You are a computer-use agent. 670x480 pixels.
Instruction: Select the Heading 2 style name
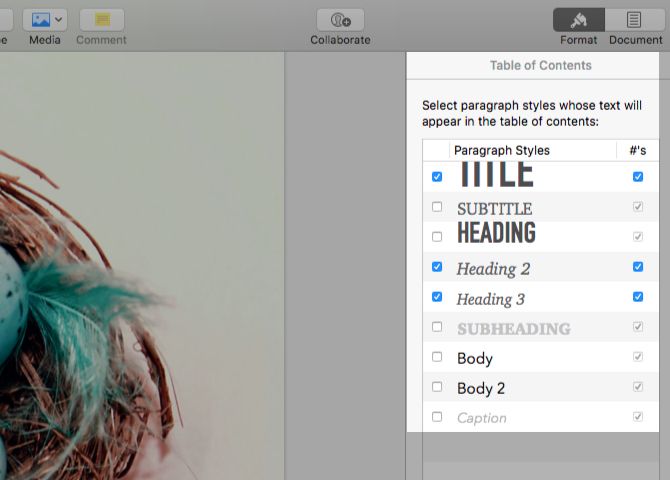[493, 269]
